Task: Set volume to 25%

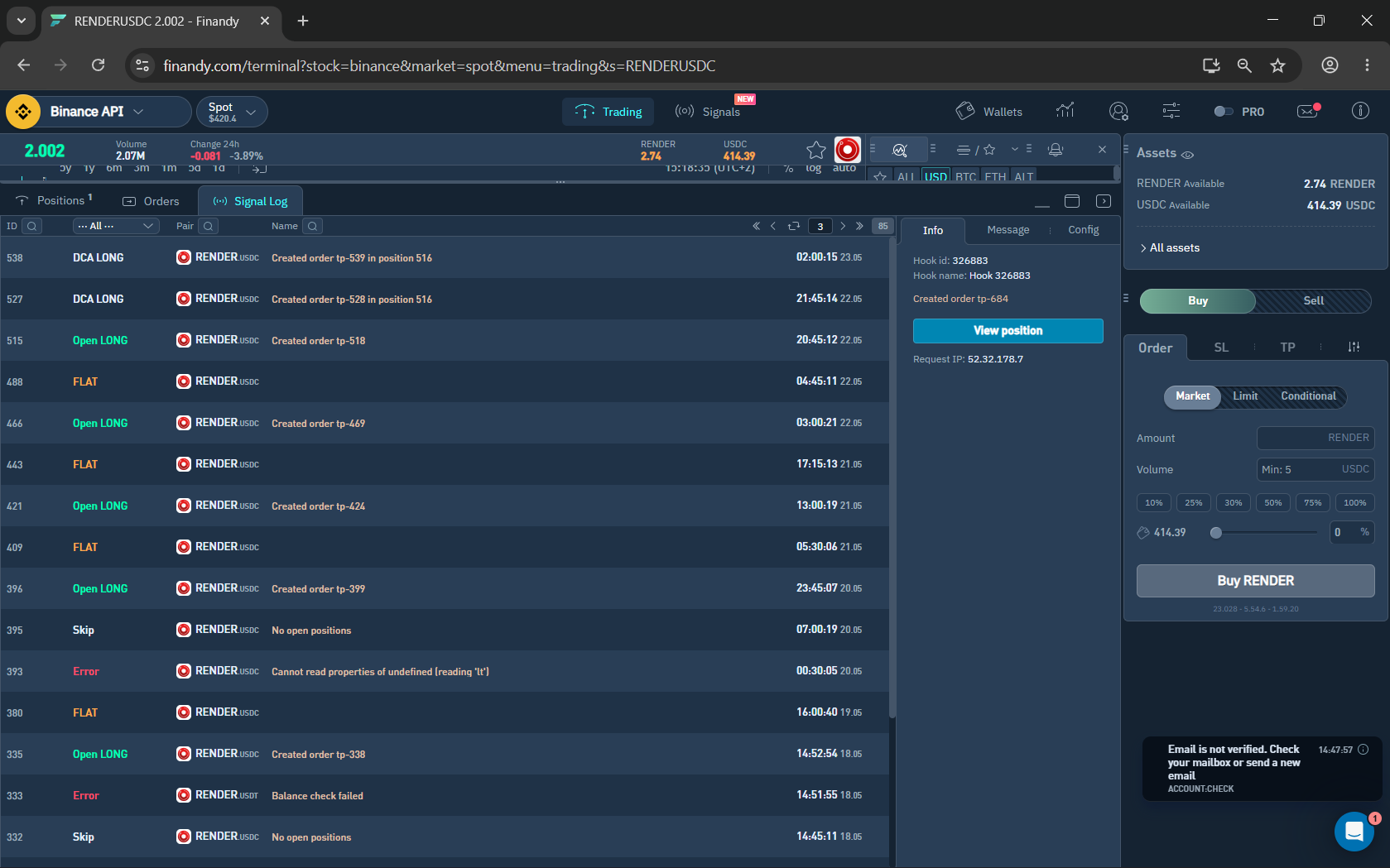Action: pyautogui.click(x=1193, y=503)
